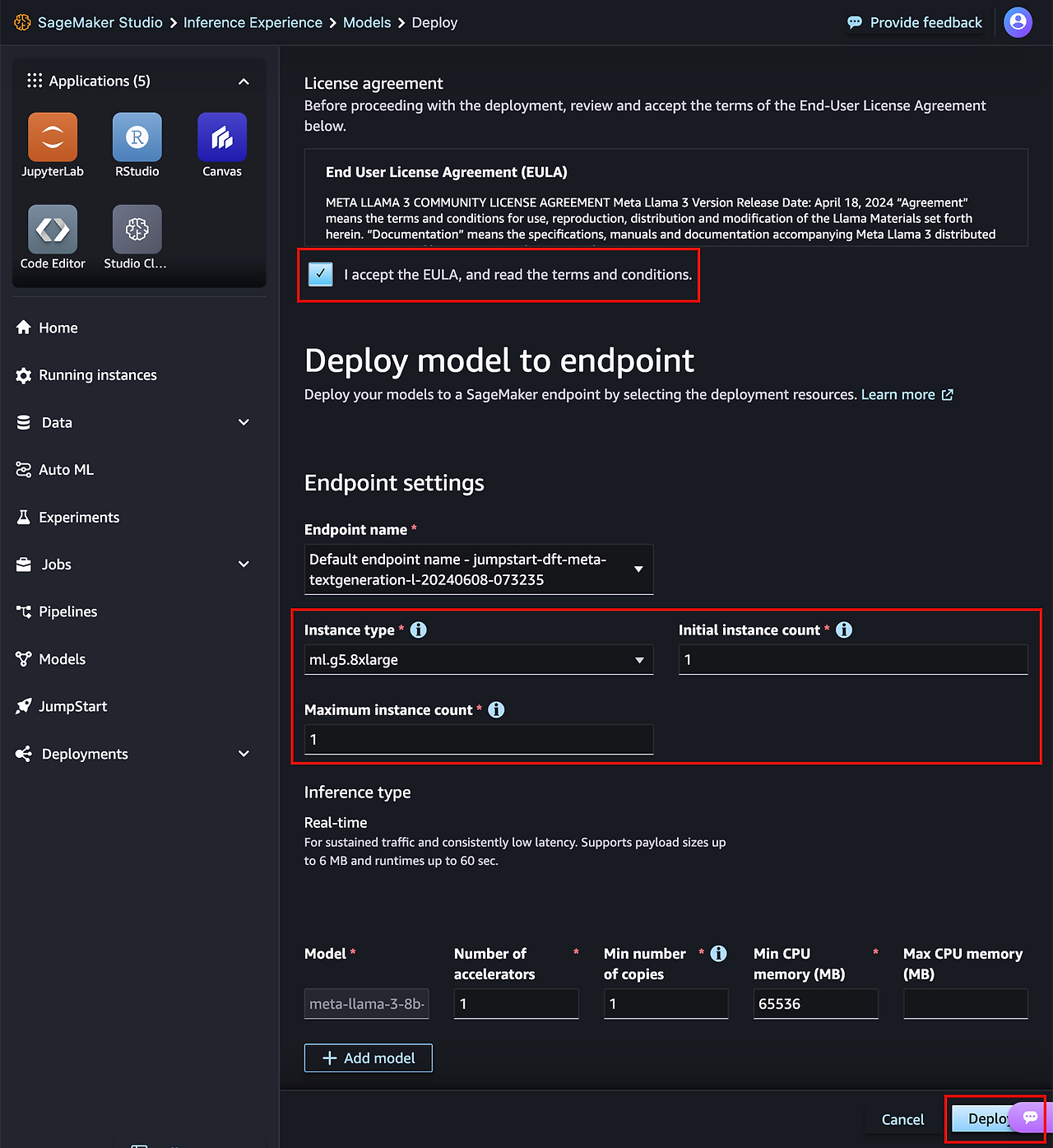Click the Running instances gear icon
The image size is (1053, 1148).
click(24, 375)
